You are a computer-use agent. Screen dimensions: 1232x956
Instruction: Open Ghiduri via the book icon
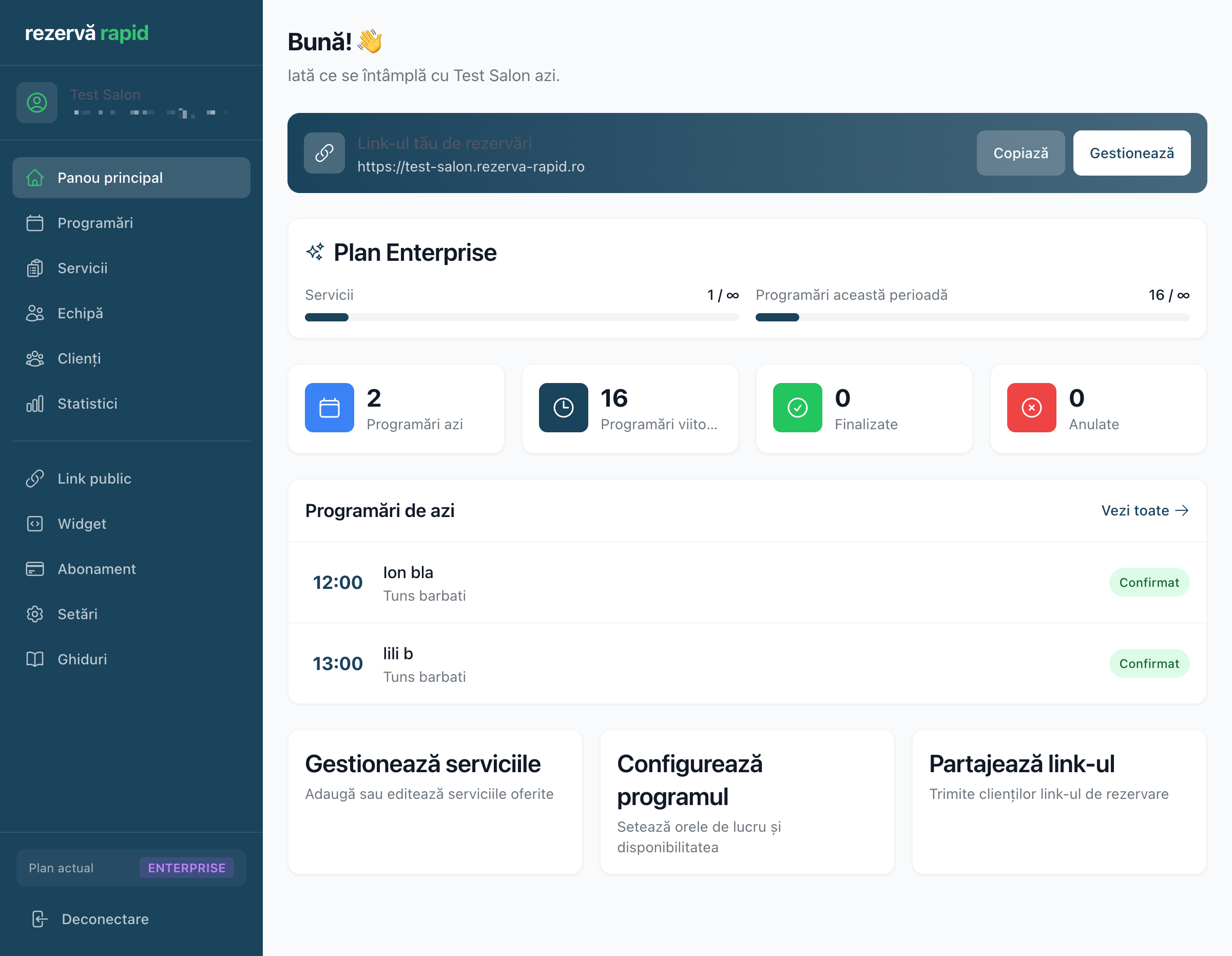(x=35, y=659)
